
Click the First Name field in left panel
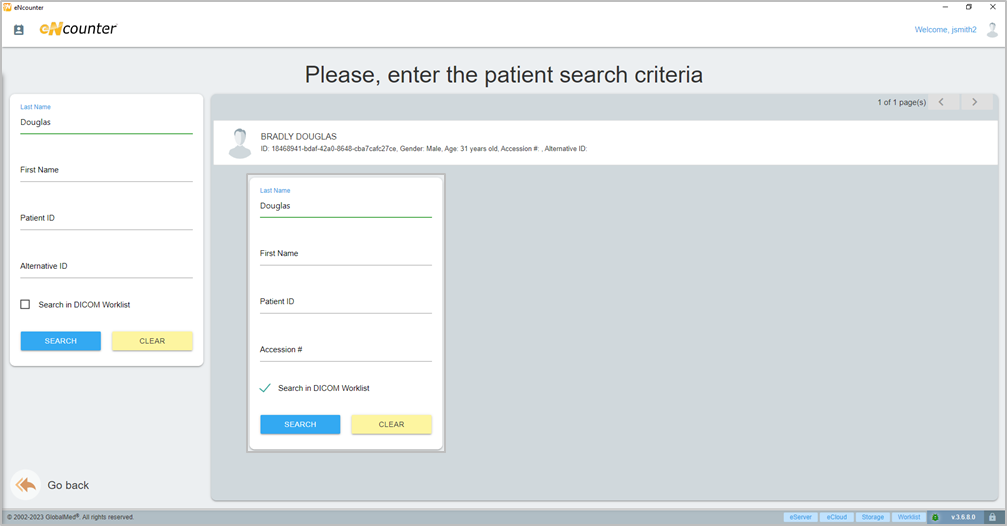pyautogui.click(x=106, y=171)
